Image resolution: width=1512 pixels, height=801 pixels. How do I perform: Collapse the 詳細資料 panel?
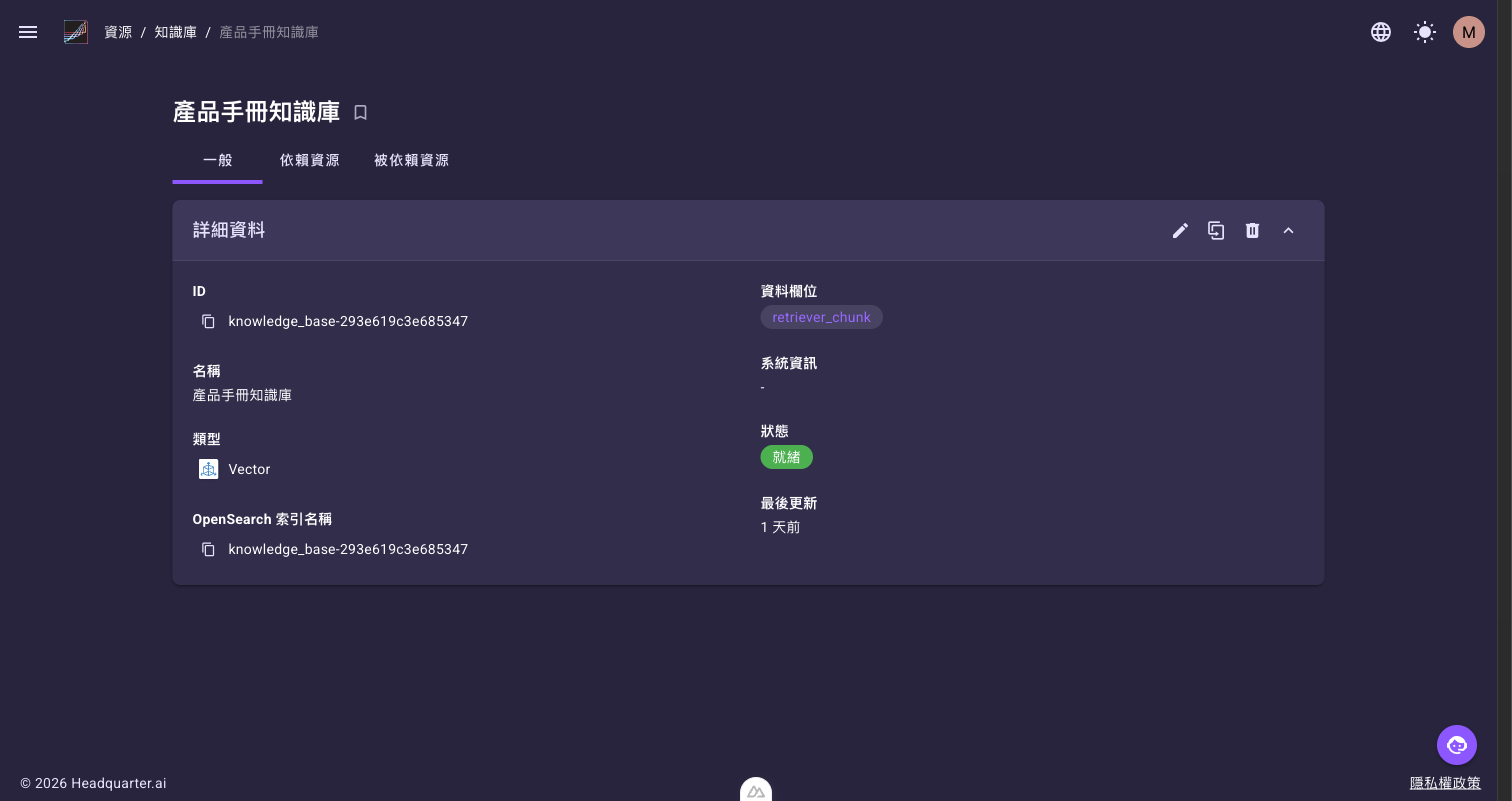[1288, 231]
